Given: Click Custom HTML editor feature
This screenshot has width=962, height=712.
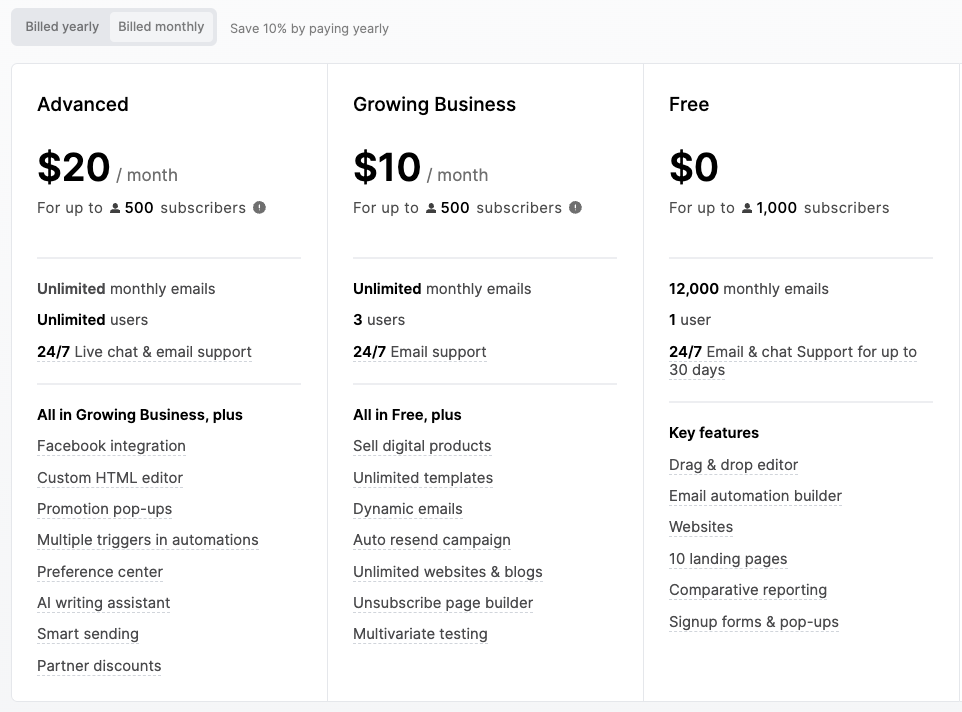Looking at the screenshot, I should point(110,478).
